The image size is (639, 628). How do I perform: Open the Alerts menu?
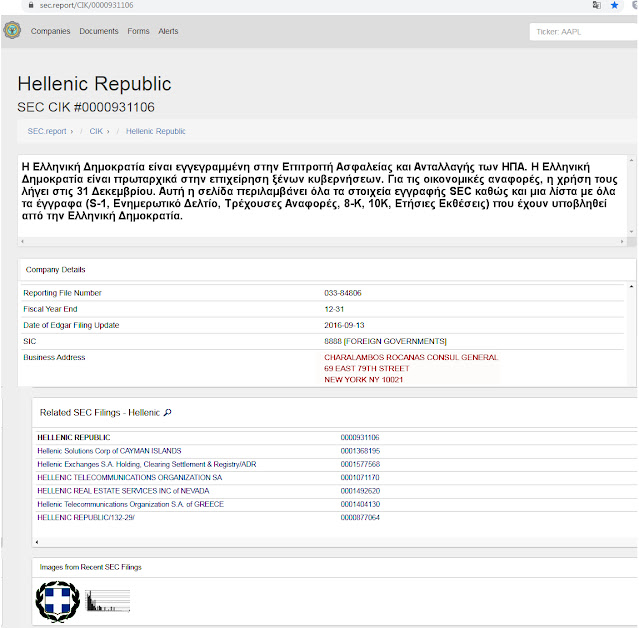[168, 31]
